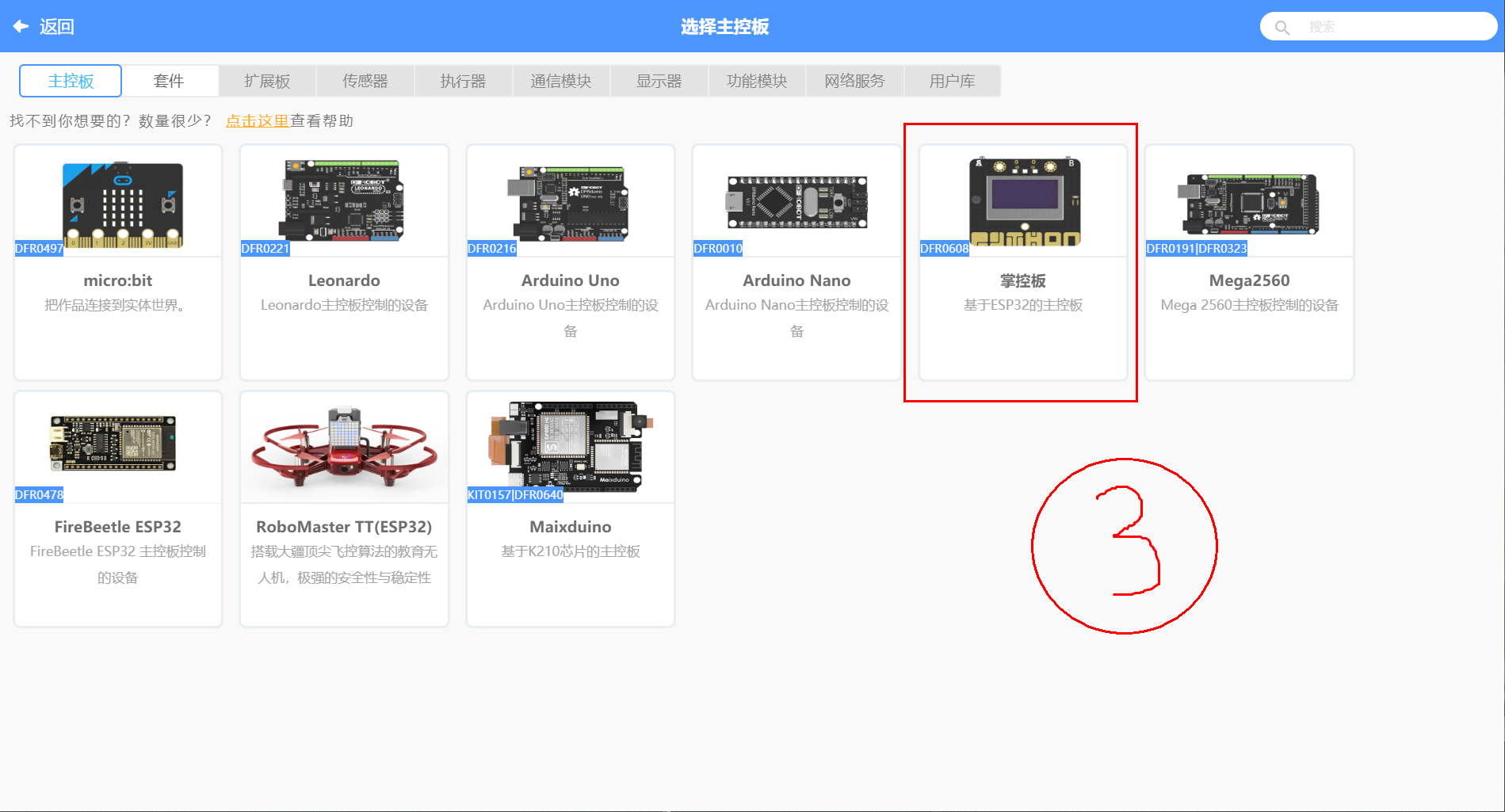Select the Mega2560 board image

coord(1248,204)
